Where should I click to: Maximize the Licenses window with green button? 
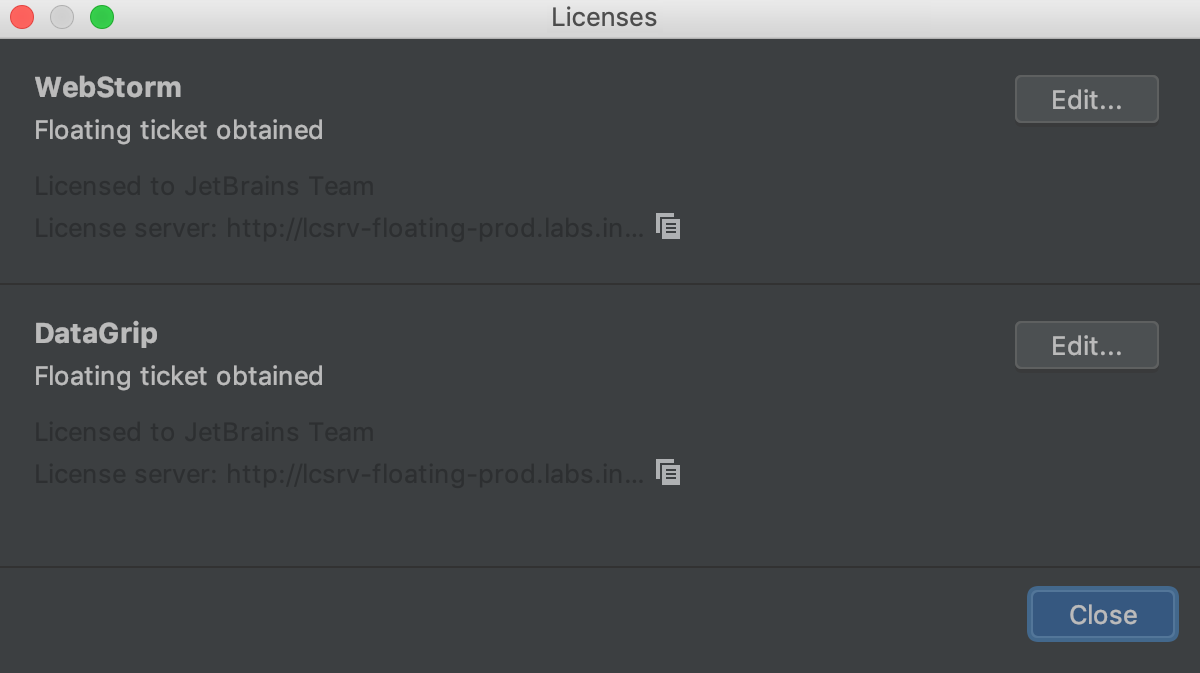pos(101,17)
